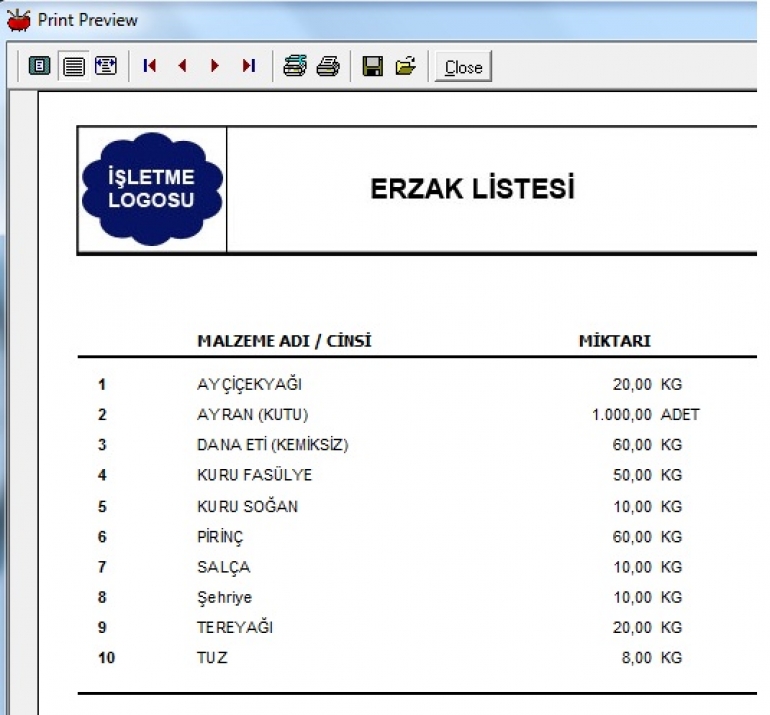Image resolution: width=770 pixels, height=715 pixels.
Task: Select the Zoom to Width icon
Action: coord(106,65)
